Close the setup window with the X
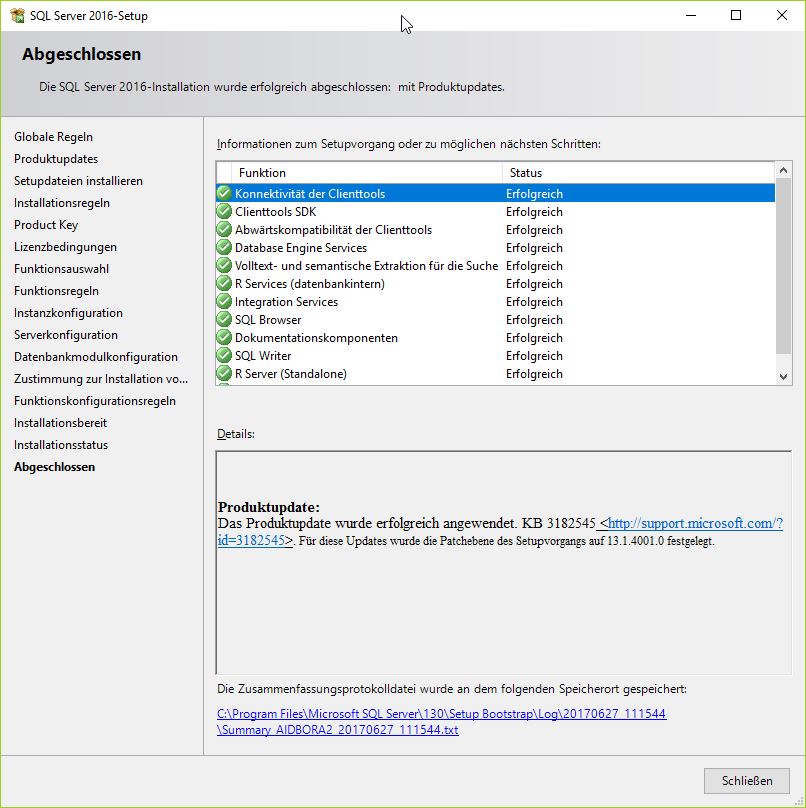This screenshot has width=806, height=808. click(782, 15)
